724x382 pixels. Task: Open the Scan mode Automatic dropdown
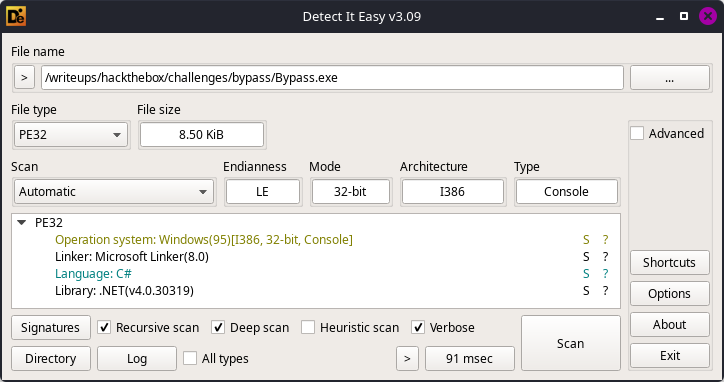pyautogui.click(x=114, y=192)
